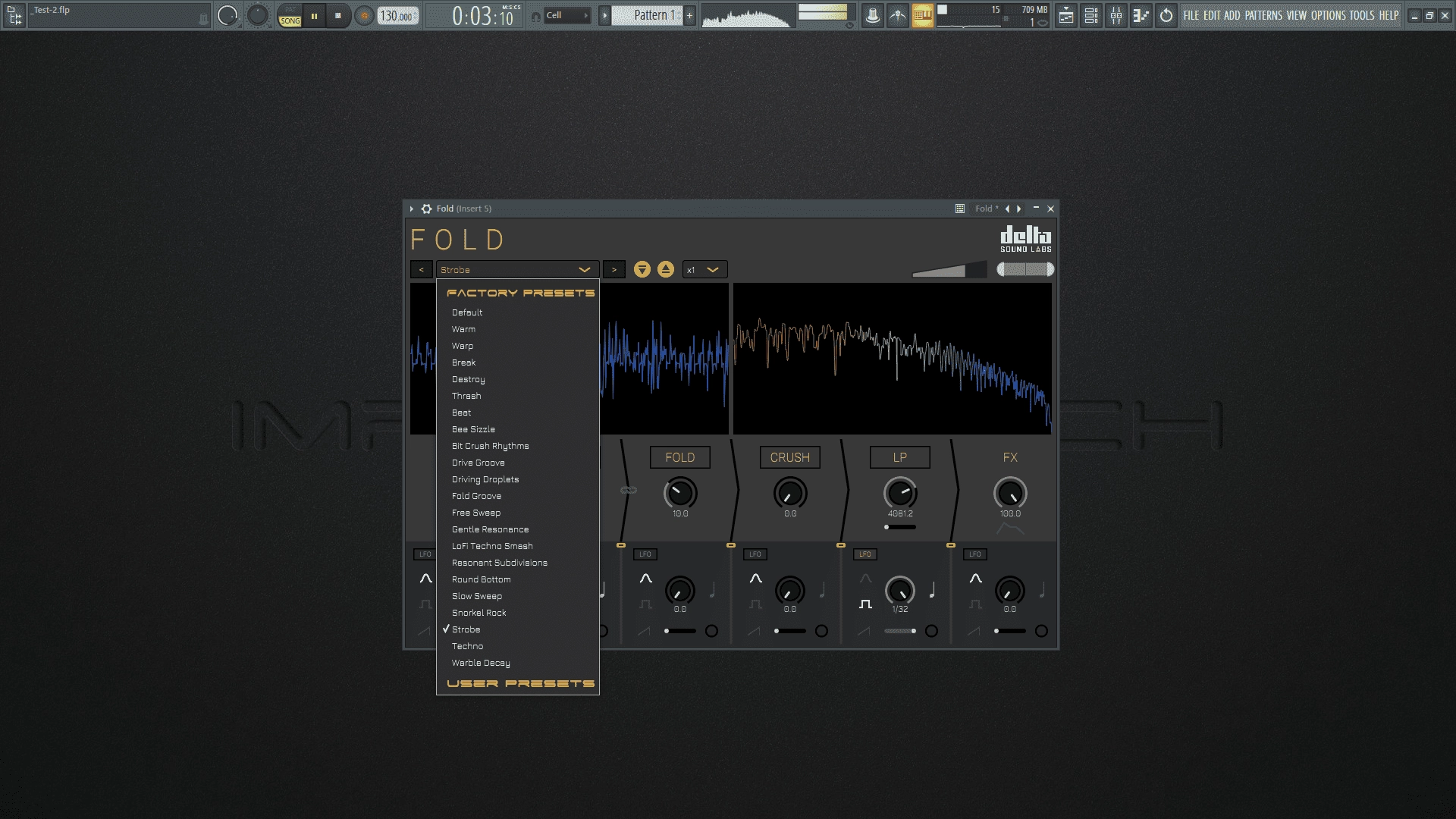Viewport: 1456px width, 819px height.
Task: Toggle the Fold plugin bypass switch at top right
Action: pos(1025,269)
